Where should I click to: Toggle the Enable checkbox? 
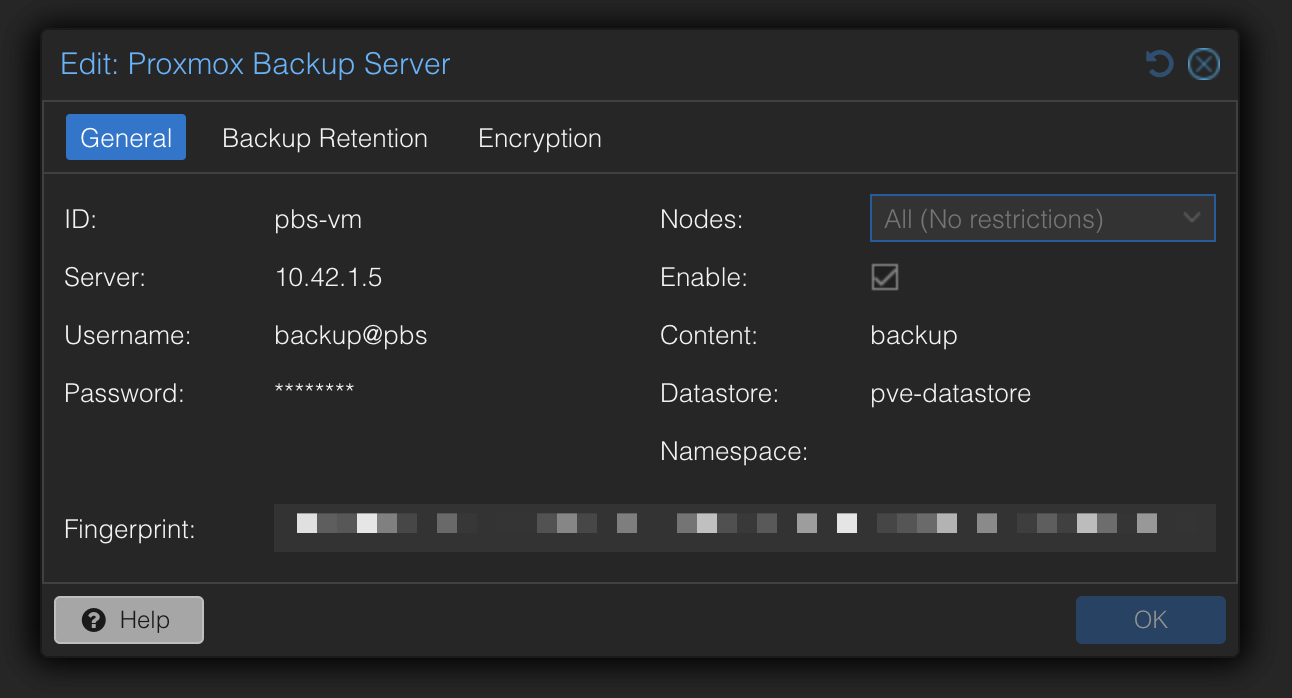[884, 277]
